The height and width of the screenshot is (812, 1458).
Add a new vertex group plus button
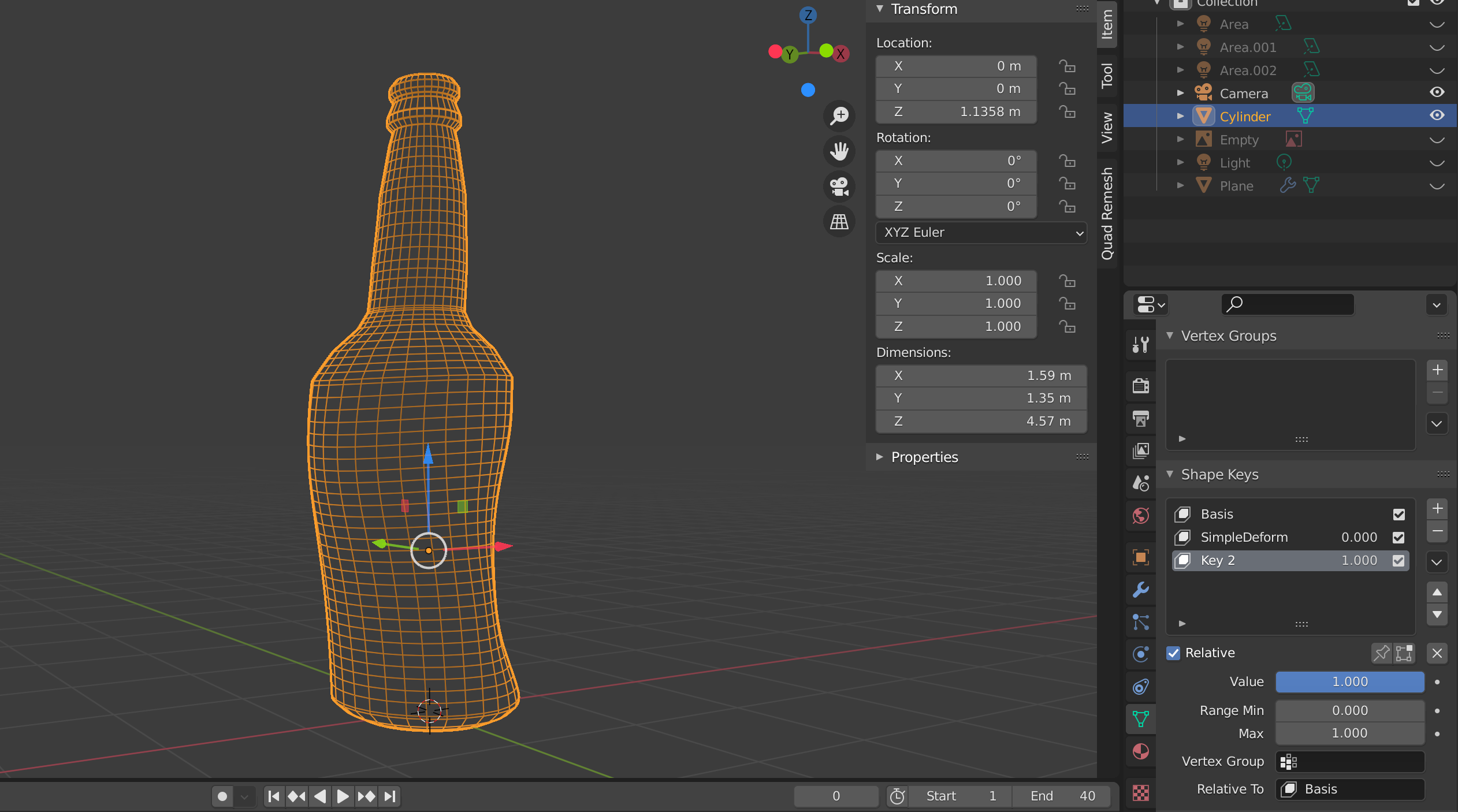(x=1437, y=370)
